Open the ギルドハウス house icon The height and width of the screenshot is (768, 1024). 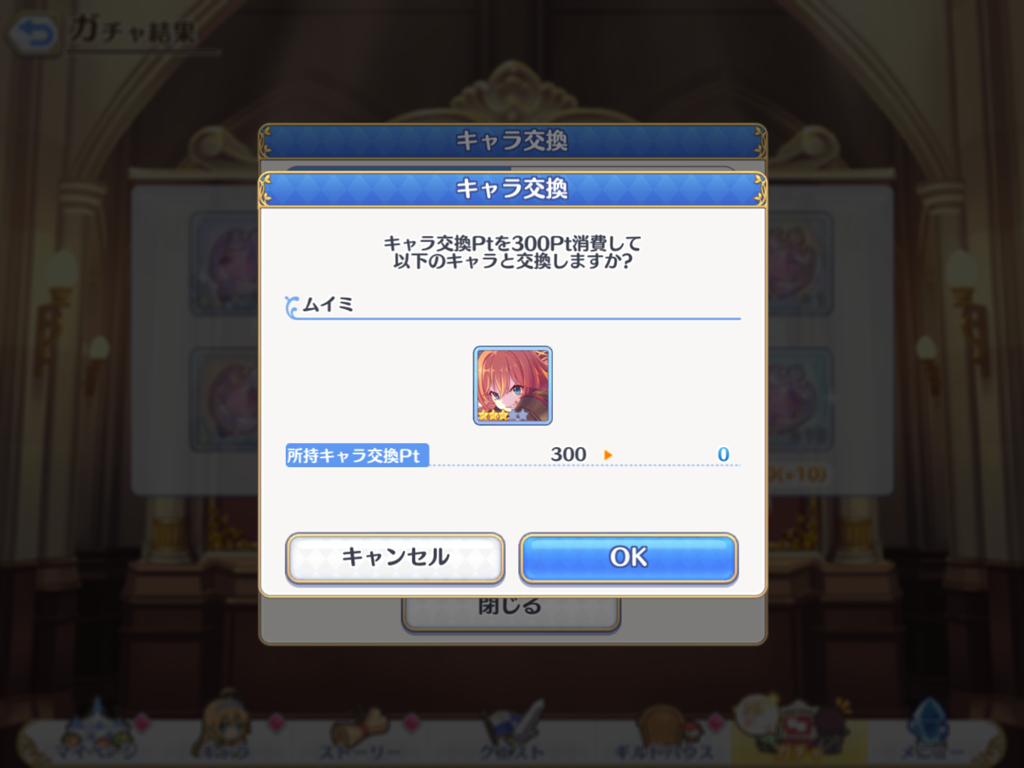663,733
